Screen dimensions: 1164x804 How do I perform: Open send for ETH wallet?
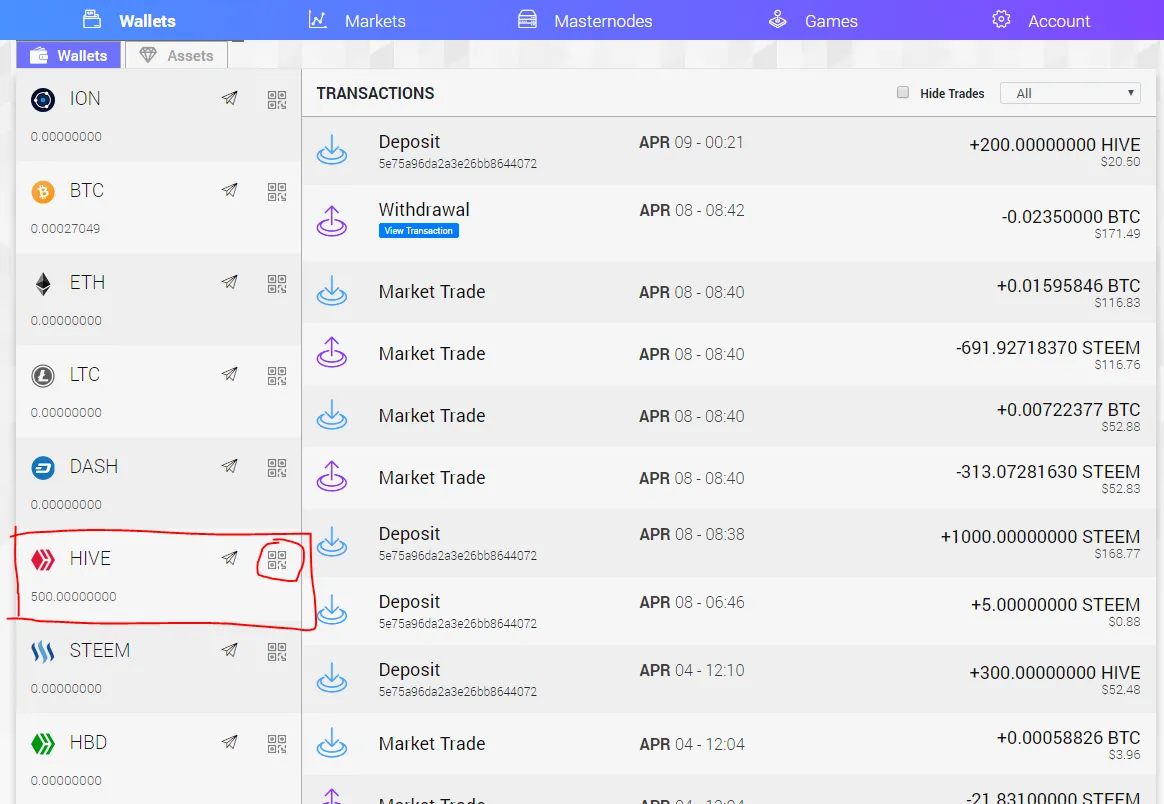(229, 282)
